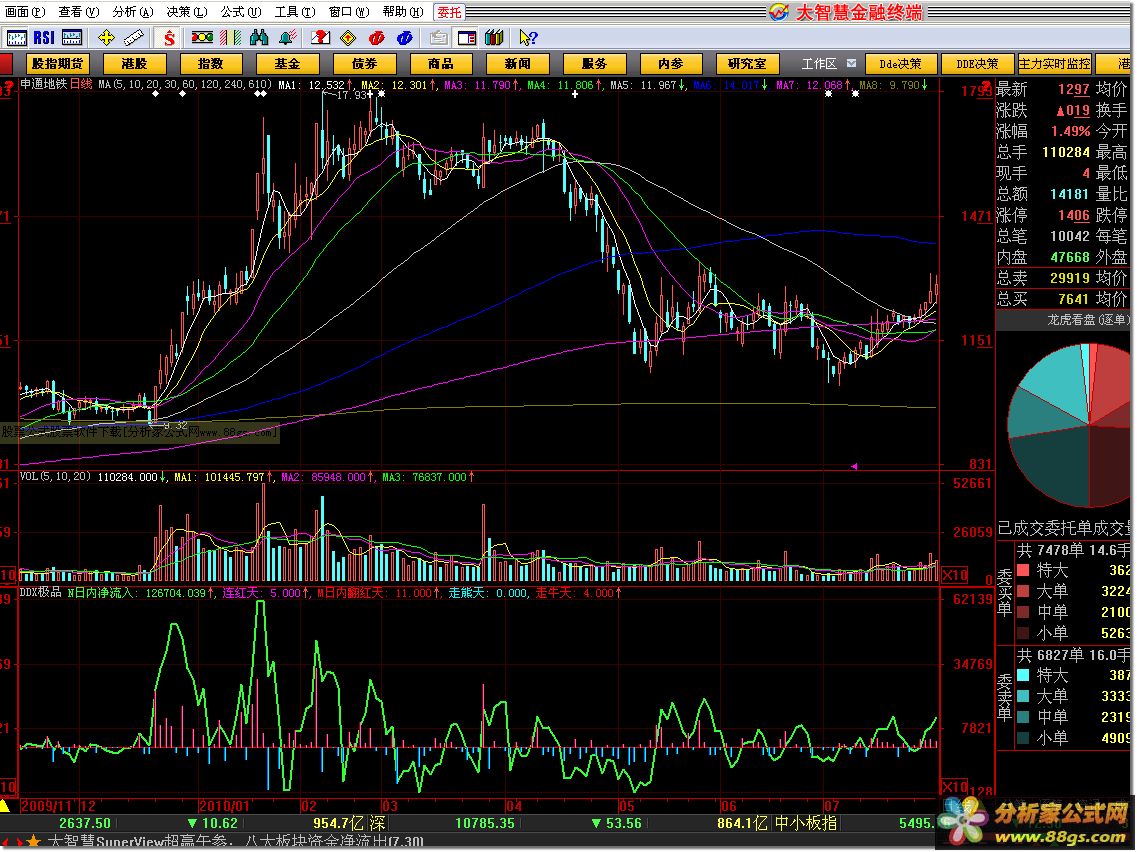Viewport: 1137px width, 852px height.
Task: Click the red-green striped bars icon
Action: pos(231,38)
